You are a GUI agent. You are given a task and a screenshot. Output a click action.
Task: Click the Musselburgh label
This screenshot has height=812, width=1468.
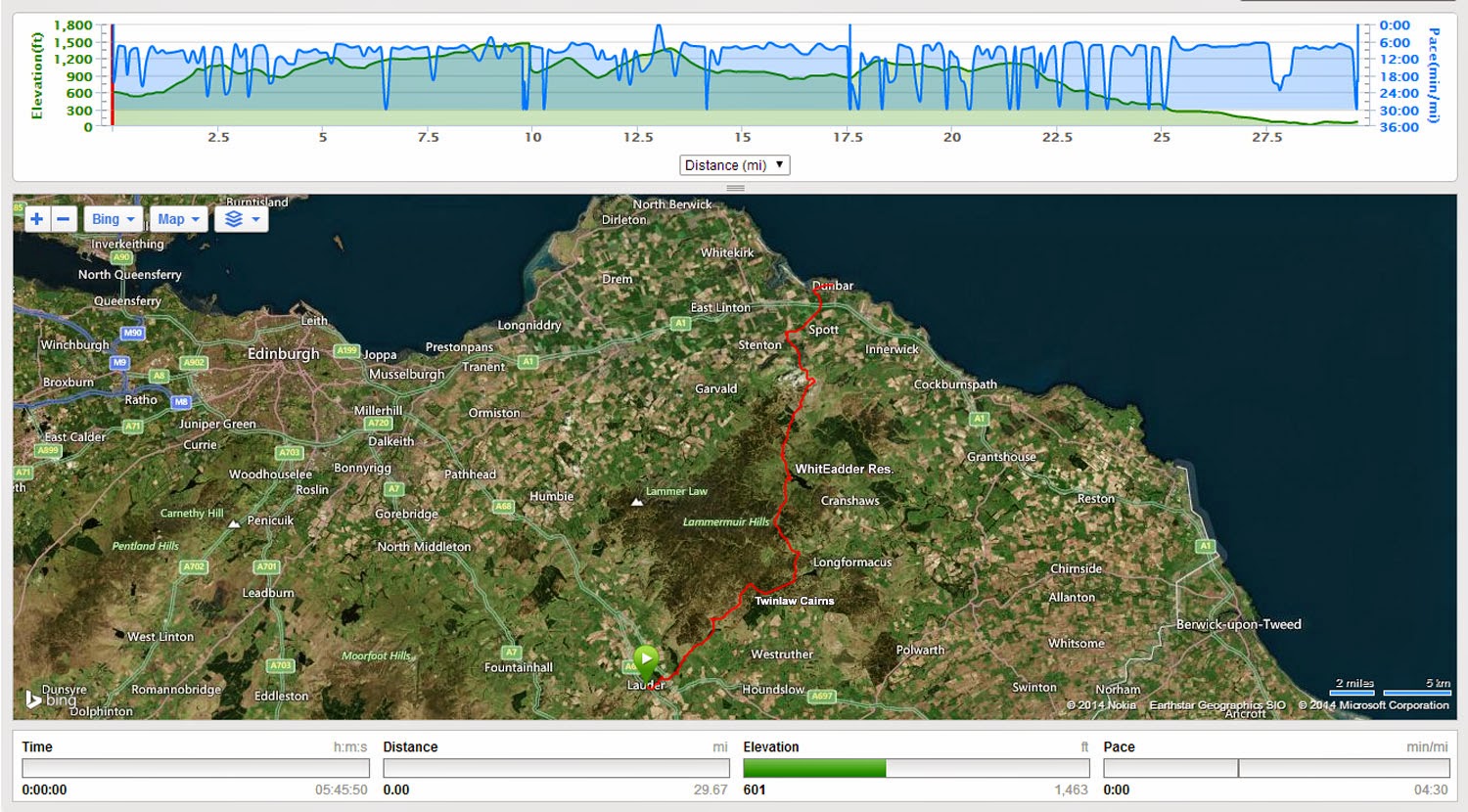point(406,374)
